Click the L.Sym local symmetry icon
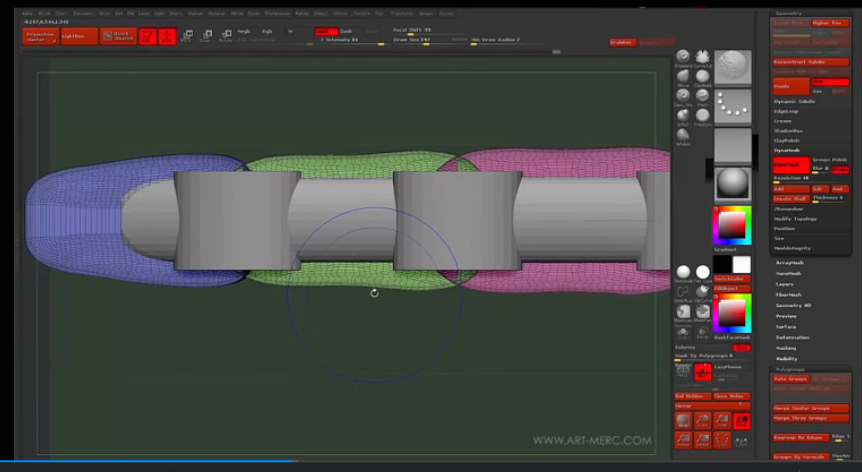Image resolution: width=862 pixels, height=472 pixels. [x=742, y=441]
